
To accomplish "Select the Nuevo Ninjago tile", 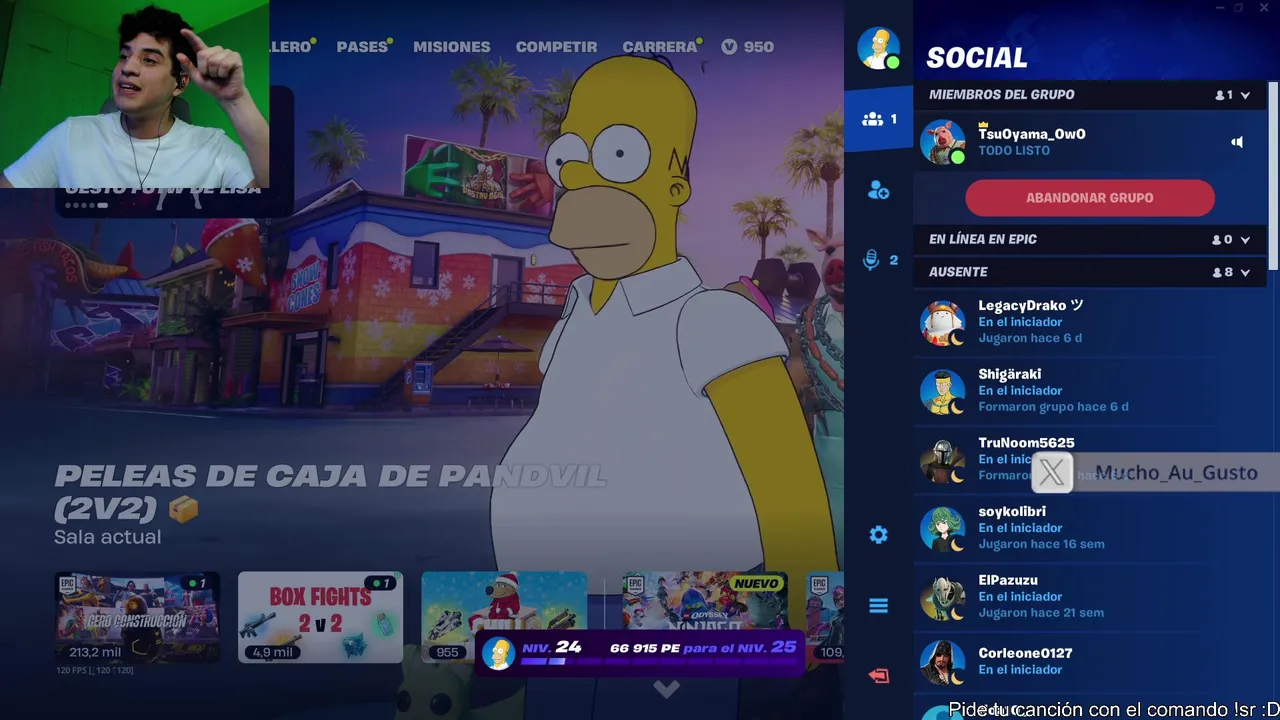I will 705,617.
